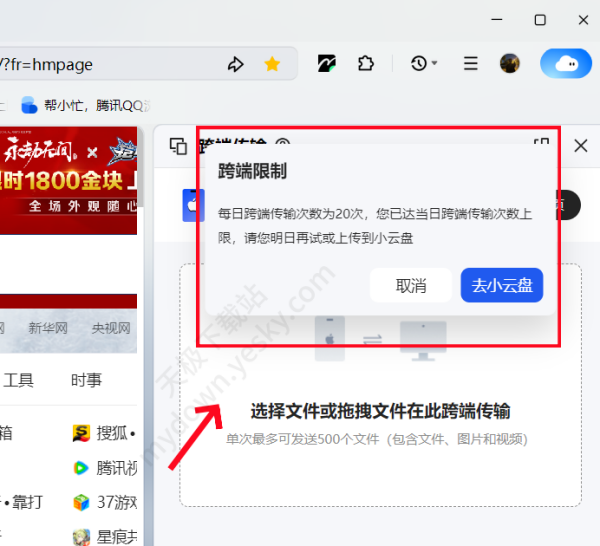Viewport: 600px width, 546px height.
Task: Select the 工具 category tab
Action: [x=18, y=380]
